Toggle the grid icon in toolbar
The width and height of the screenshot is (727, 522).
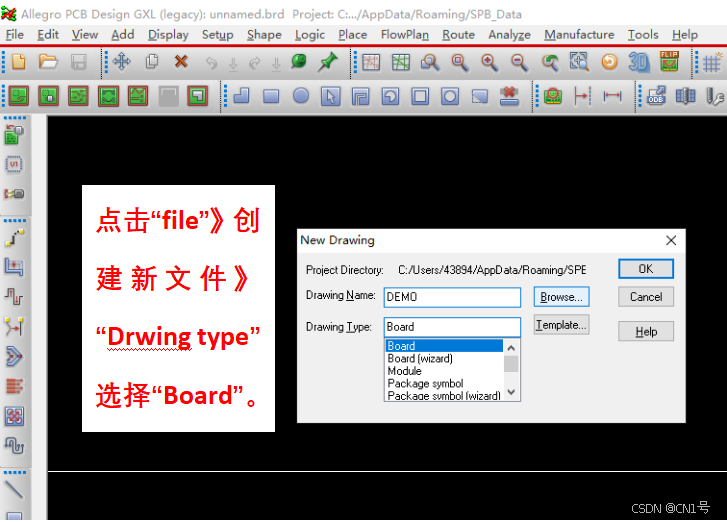[712, 63]
